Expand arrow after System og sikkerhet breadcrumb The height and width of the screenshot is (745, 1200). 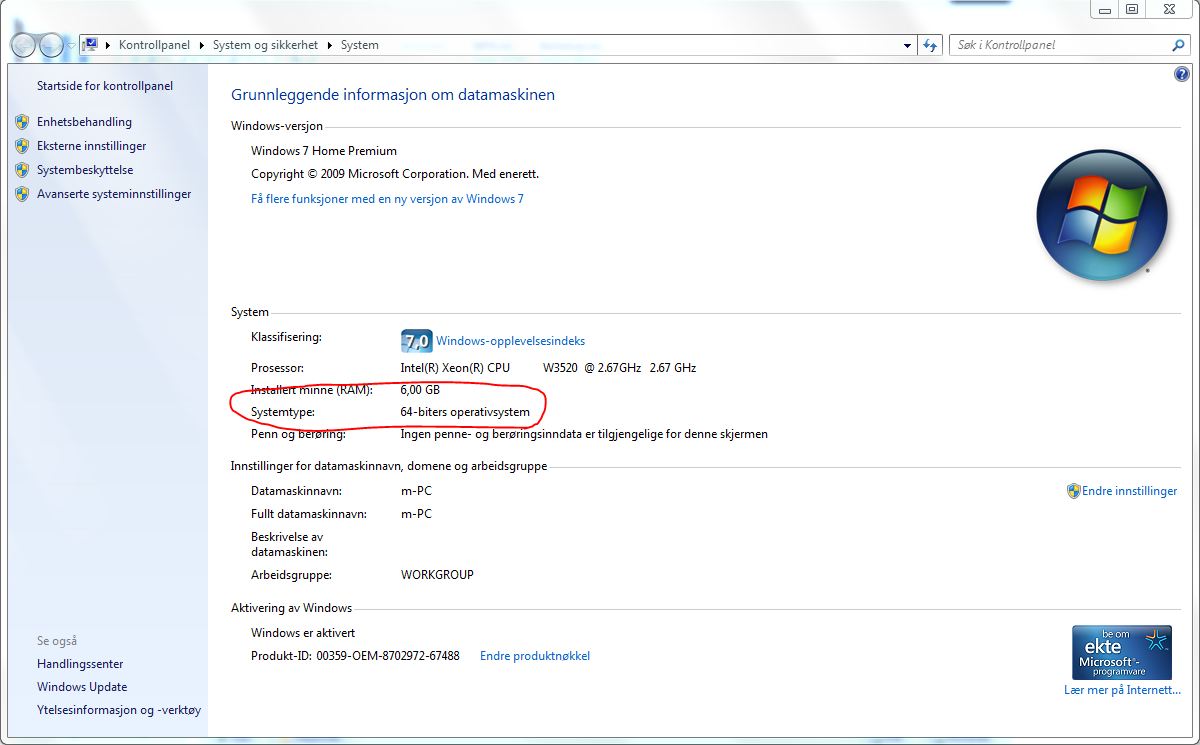click(x=331, y=45)
